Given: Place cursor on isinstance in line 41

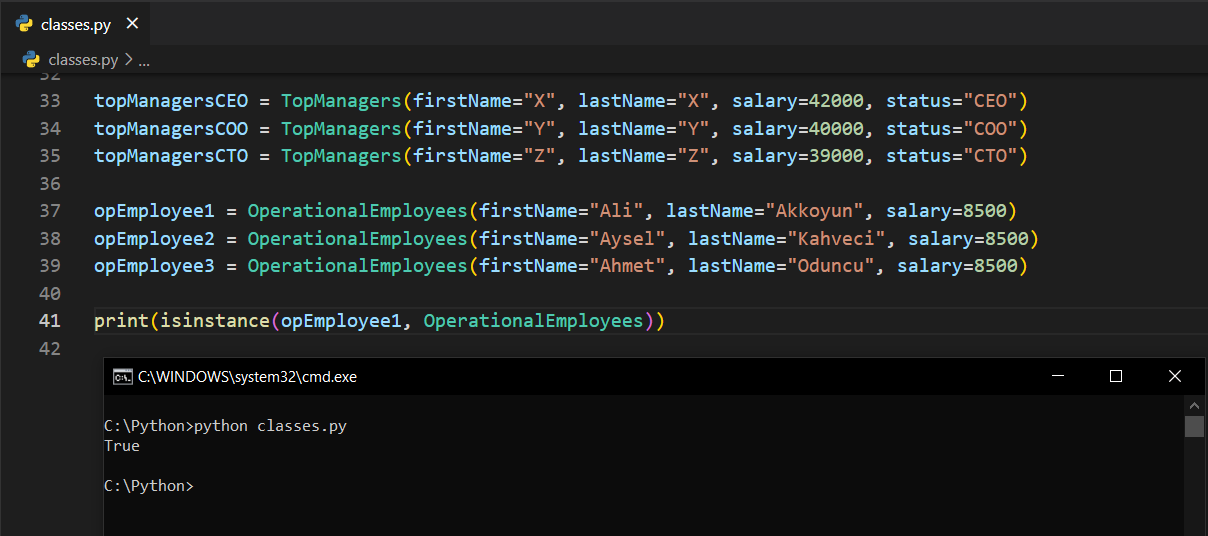Looking at the screenshot, I should click(220, 321).
